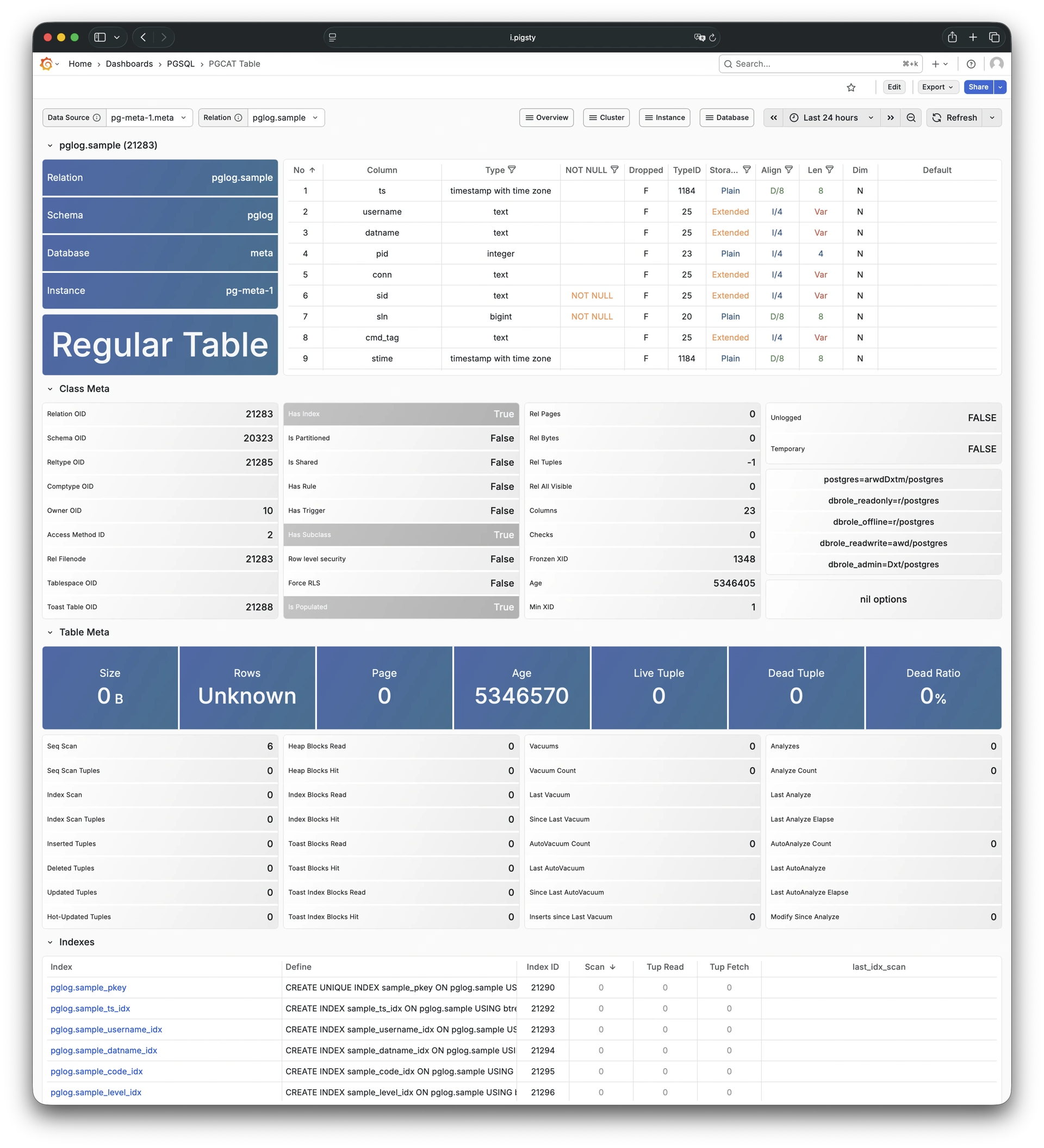Open the Overview dashboard link
Screen dimensions: 1044x1148
pyautogui.click(x=546, y=117)
